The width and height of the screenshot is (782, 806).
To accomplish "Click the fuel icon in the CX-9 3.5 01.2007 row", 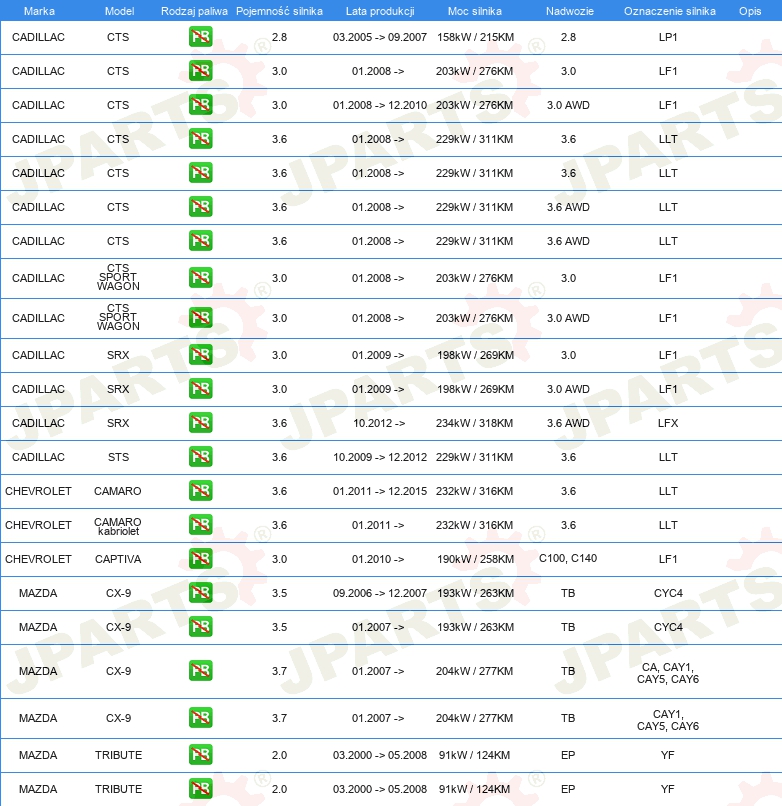I will [201, 627].
